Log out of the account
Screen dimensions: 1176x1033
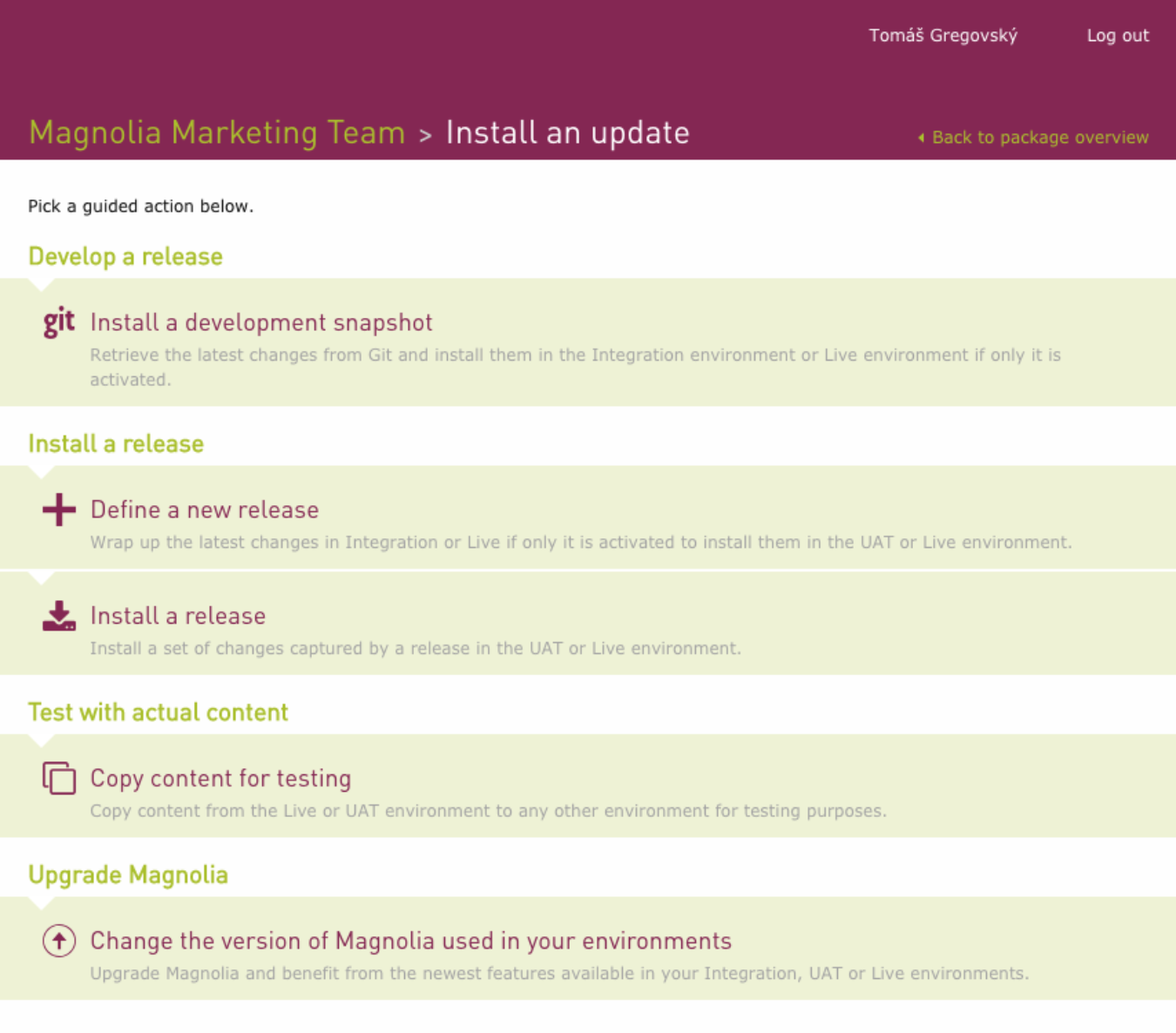(1118, 36)
